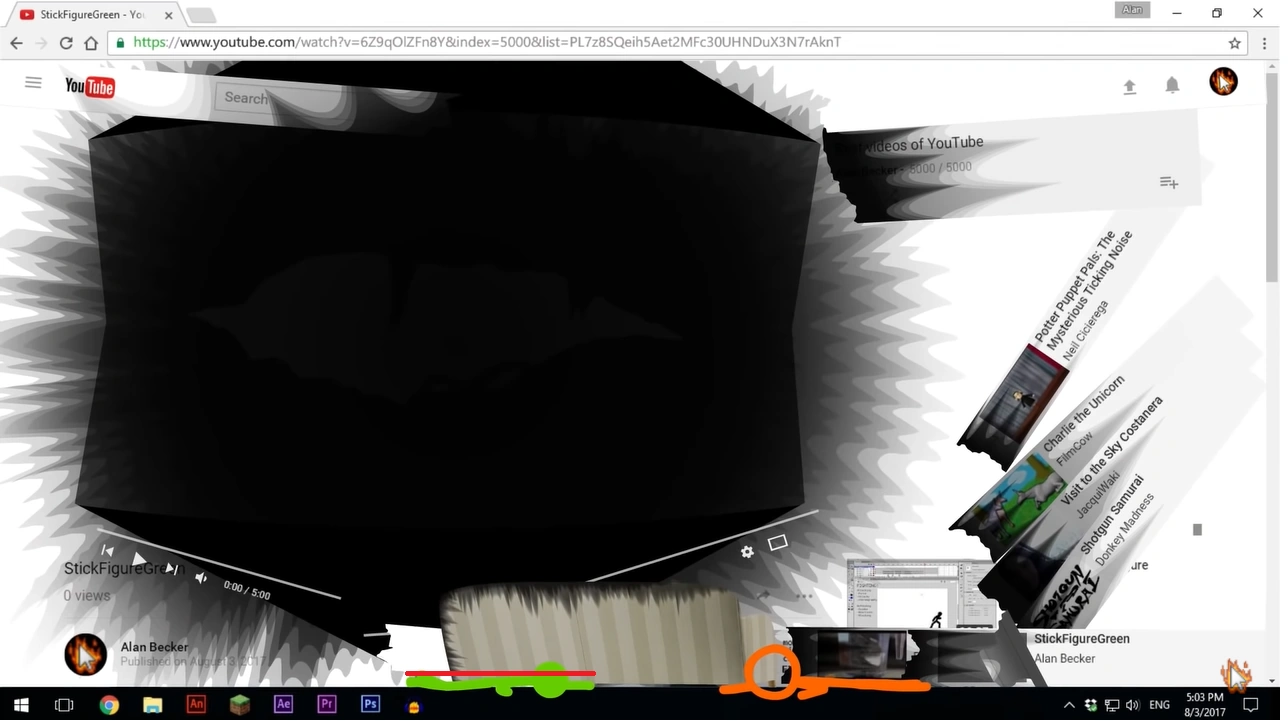Go back in the browser

16,43
